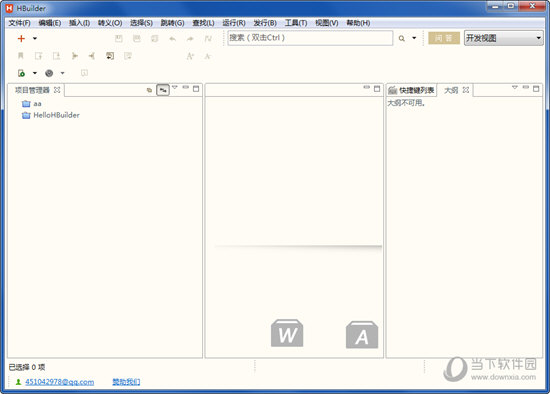The image size is (550, 394).
Task: Open the 选择(S) menu
Action: click(141, 23)
